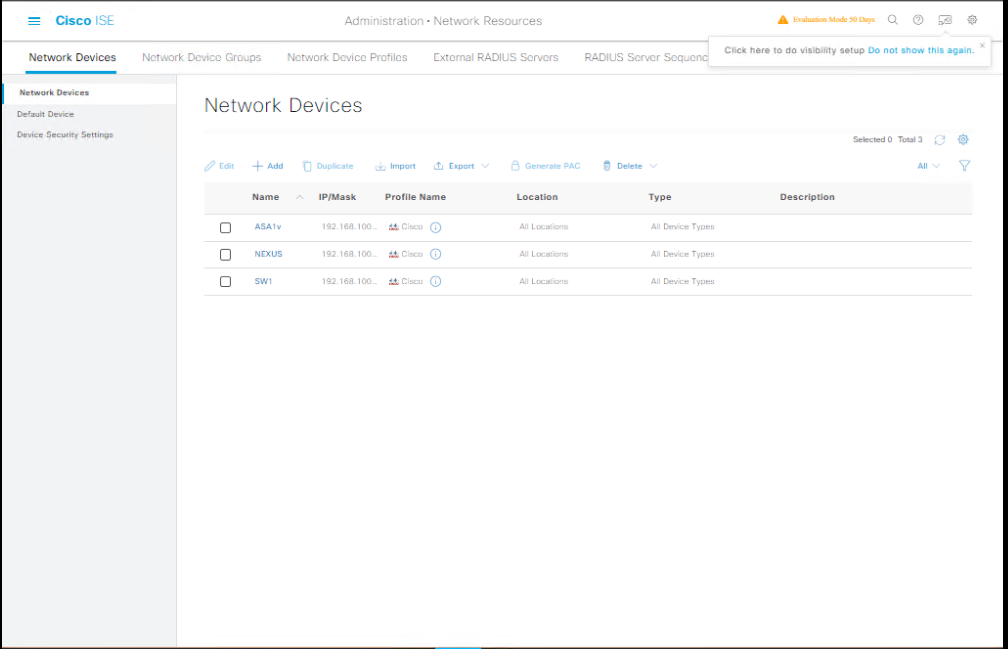Click info icon in SW1 row
Screen dimensions: 1008x649
(435, 281)
